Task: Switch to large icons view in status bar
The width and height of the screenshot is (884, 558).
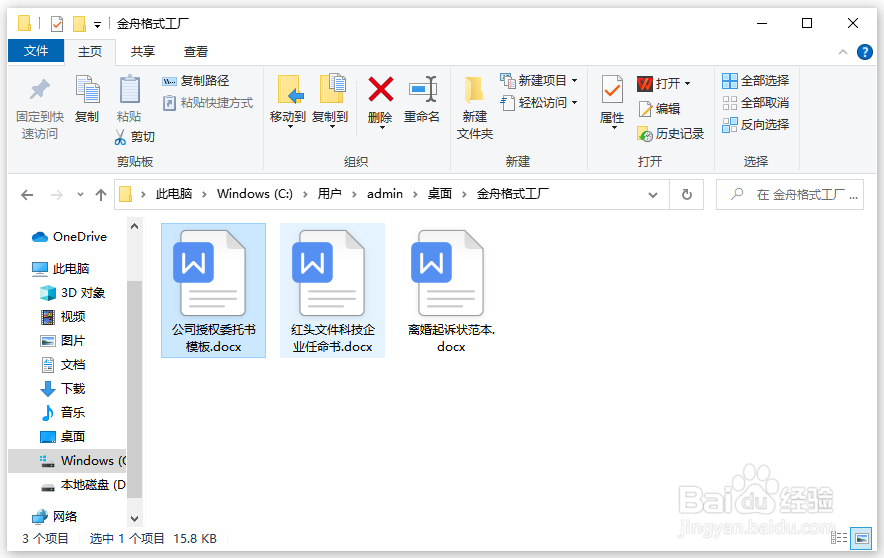Action: click(x=861, y=538)
